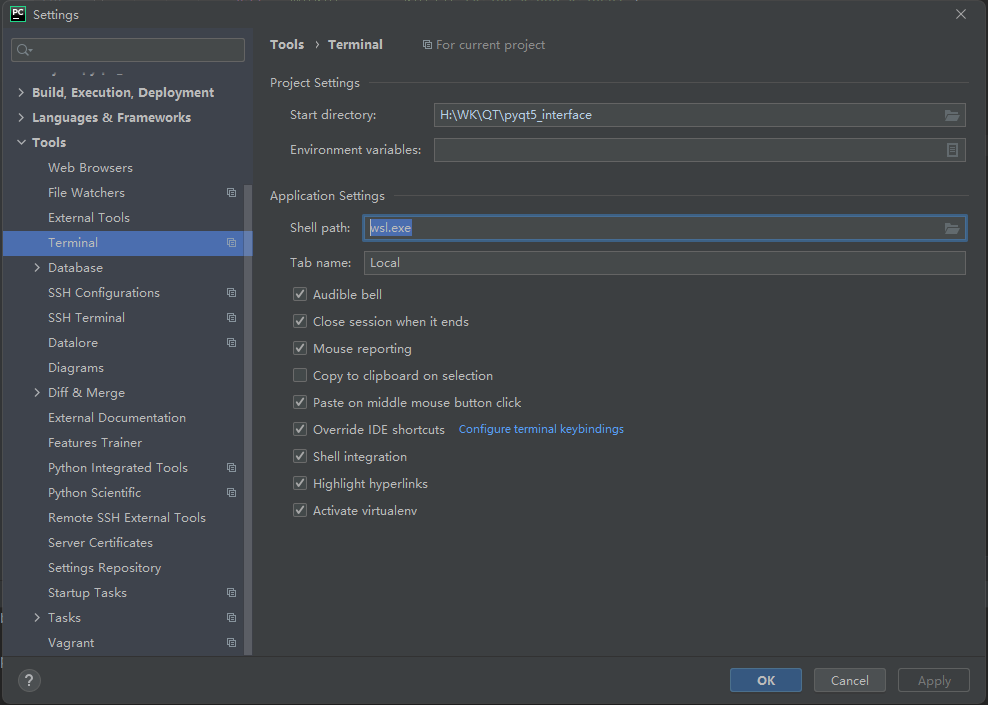Click the search magnifier icon in settings

24,50
